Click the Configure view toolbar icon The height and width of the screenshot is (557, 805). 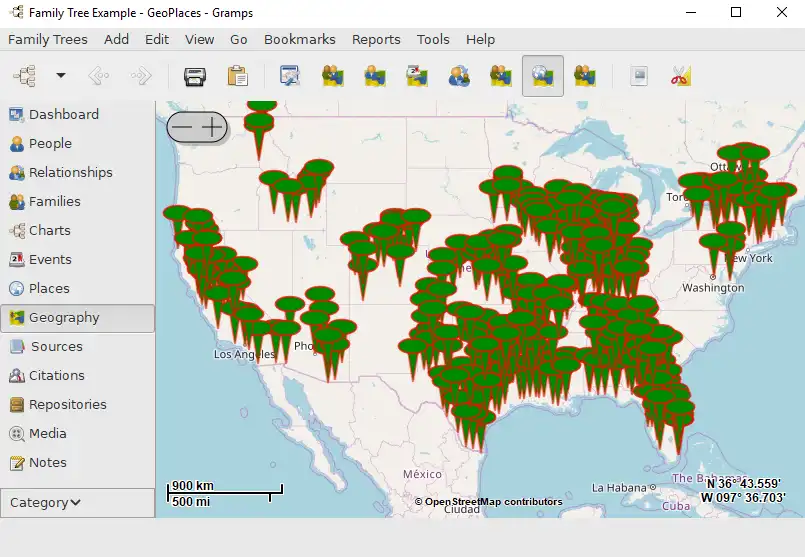click(290, 76)
